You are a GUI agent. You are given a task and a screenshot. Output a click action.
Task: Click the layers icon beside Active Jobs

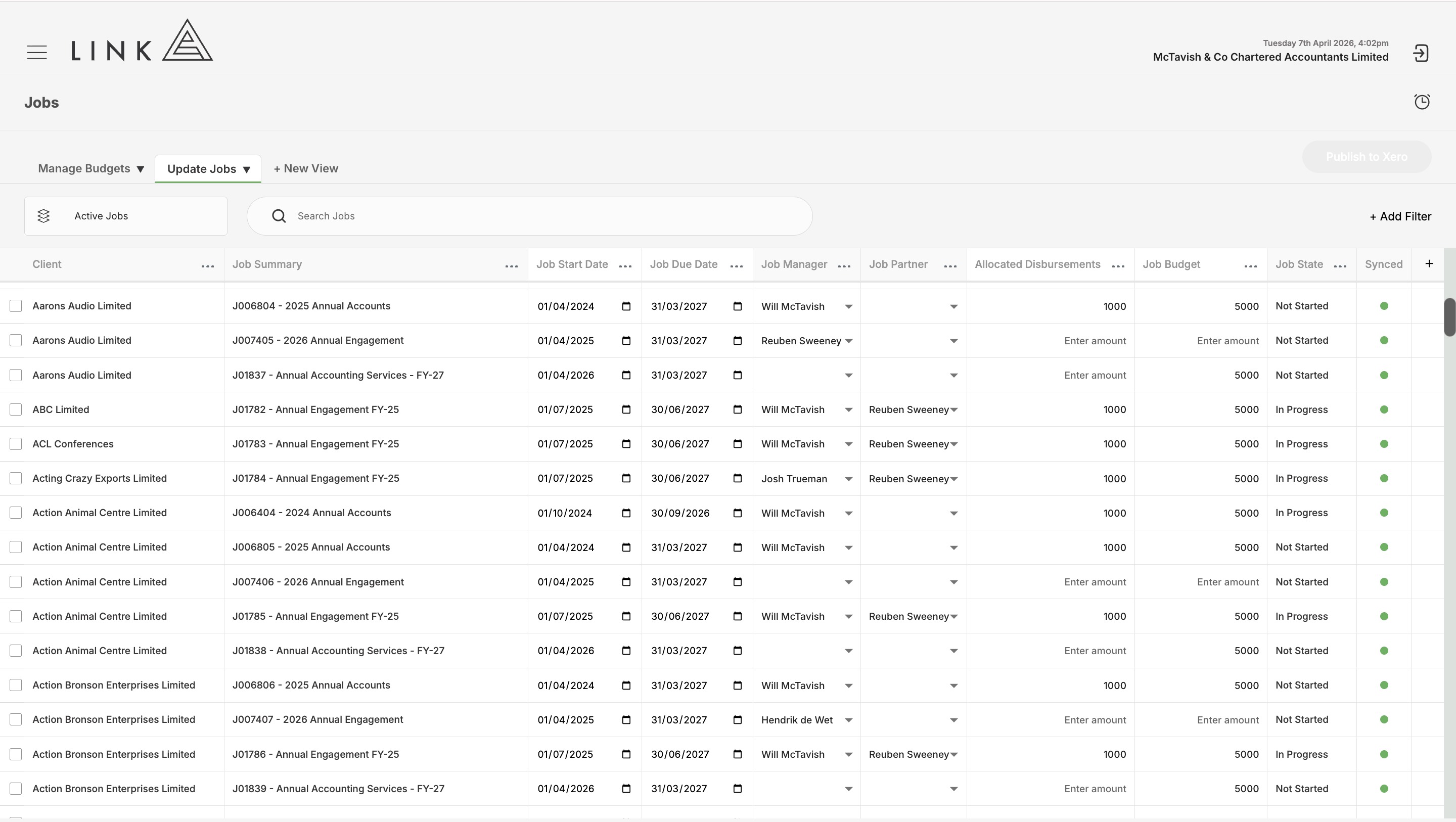(x=43, y=216)
